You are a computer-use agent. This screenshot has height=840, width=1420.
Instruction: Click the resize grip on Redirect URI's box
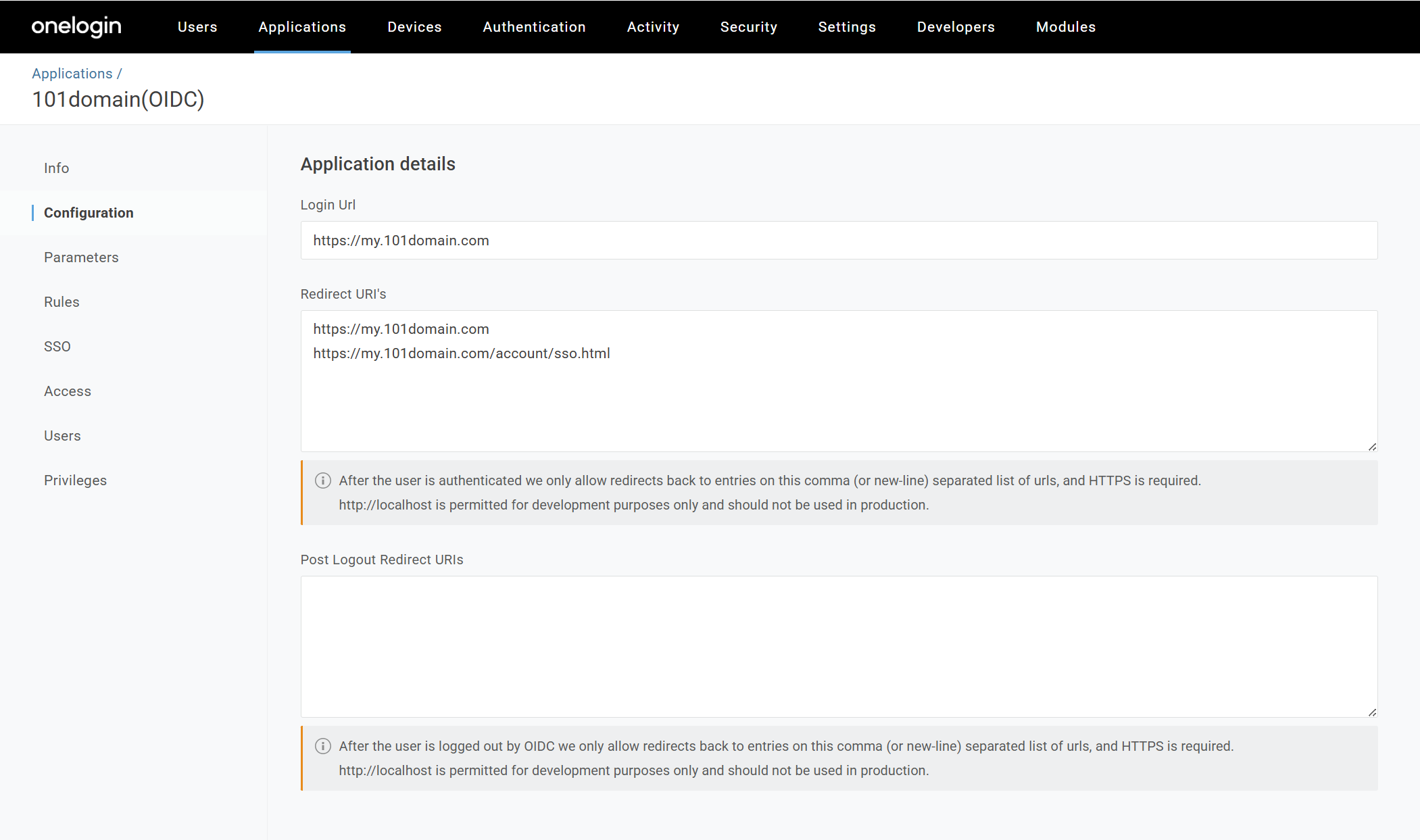point(1372,446)
